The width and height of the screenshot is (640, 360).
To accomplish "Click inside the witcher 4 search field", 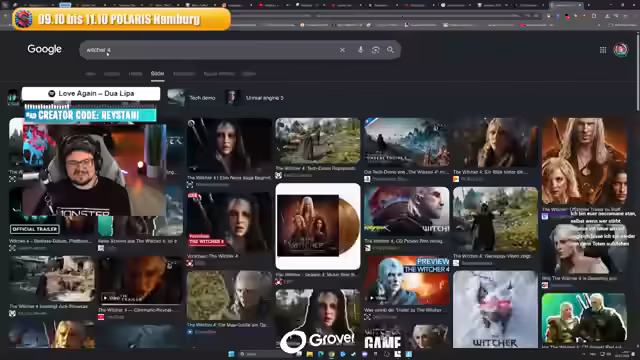I will tap(208, 50).
